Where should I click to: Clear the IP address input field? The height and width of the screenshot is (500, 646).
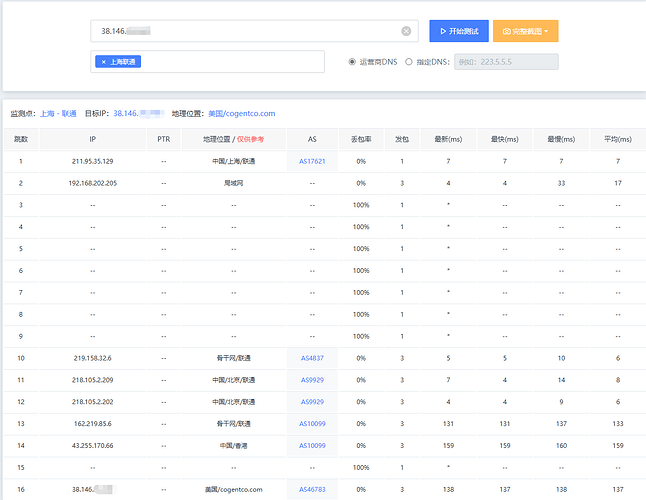click(x=406, y=31)
